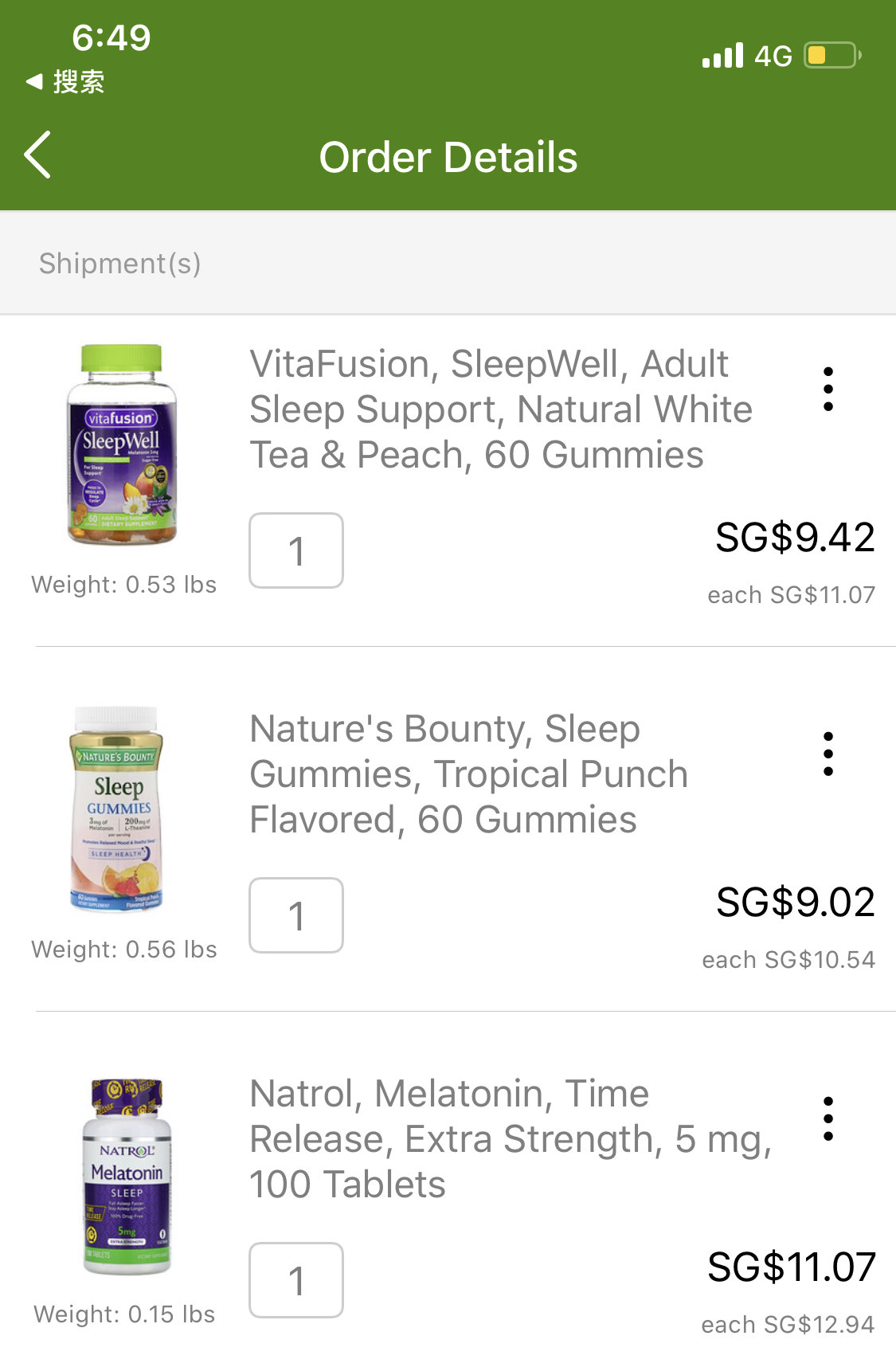Select the quantity box for Nature's Bounty Gummies

point(296,915)
